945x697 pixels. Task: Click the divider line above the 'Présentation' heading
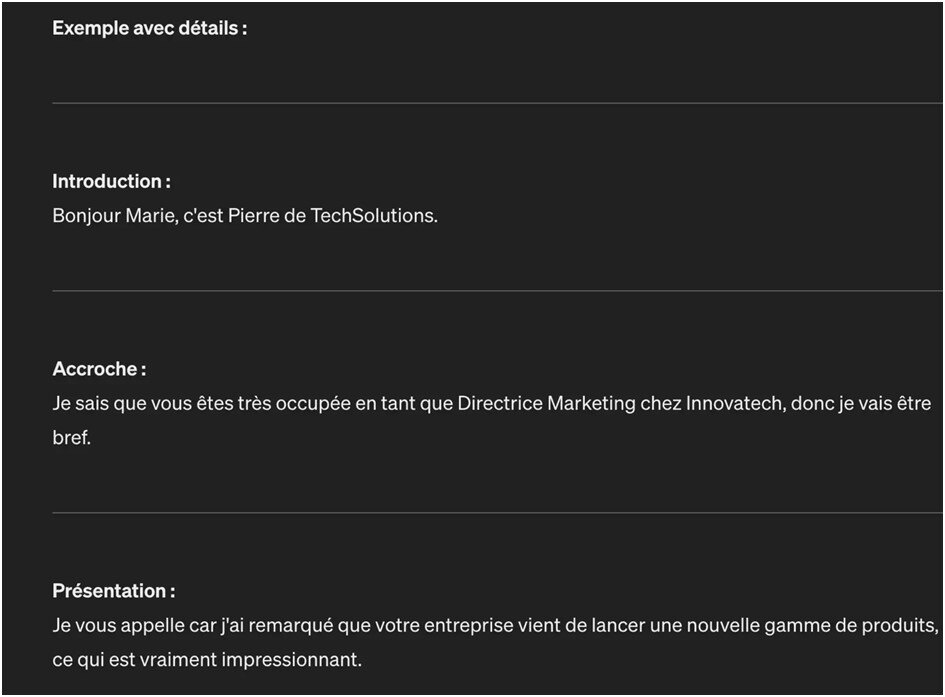[497, 513]
